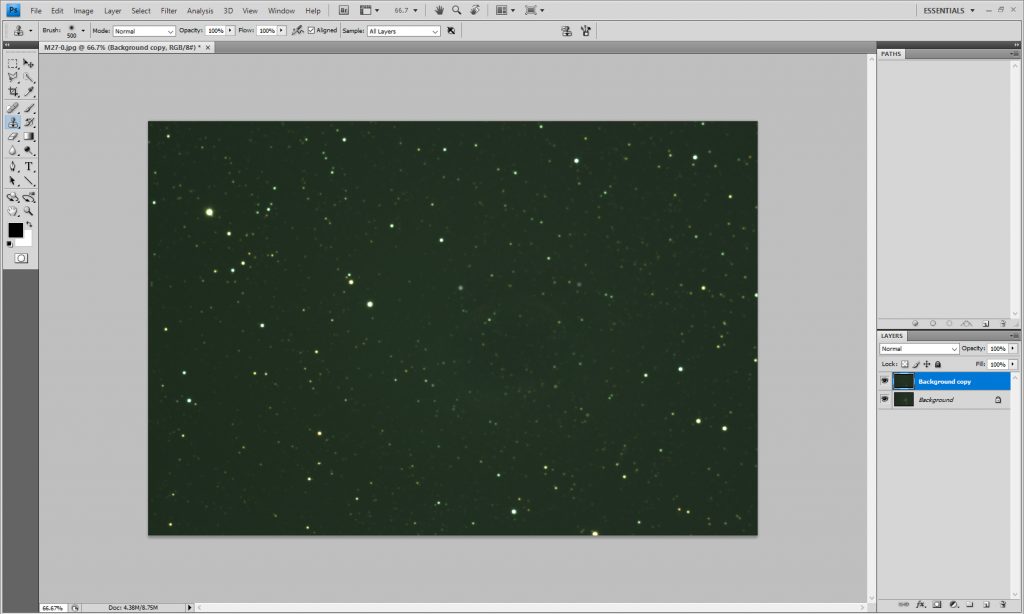Select the Move tool
This screenshot has height=614, width=1024.
[x=29, y=63]
